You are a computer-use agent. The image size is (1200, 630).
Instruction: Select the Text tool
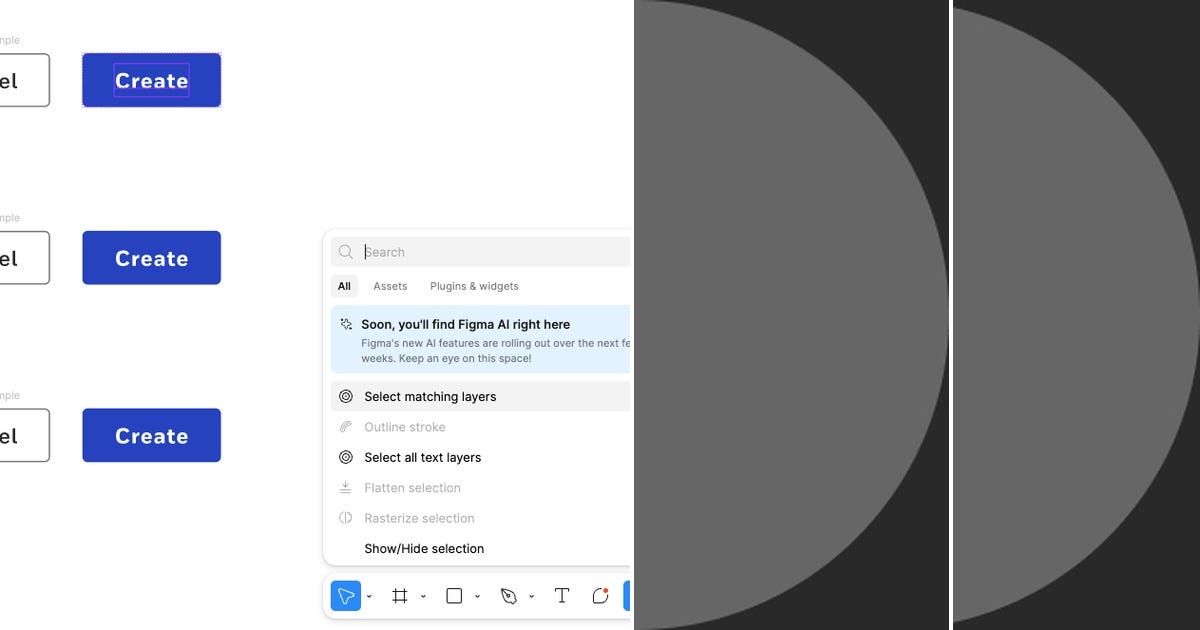(561, 595)
